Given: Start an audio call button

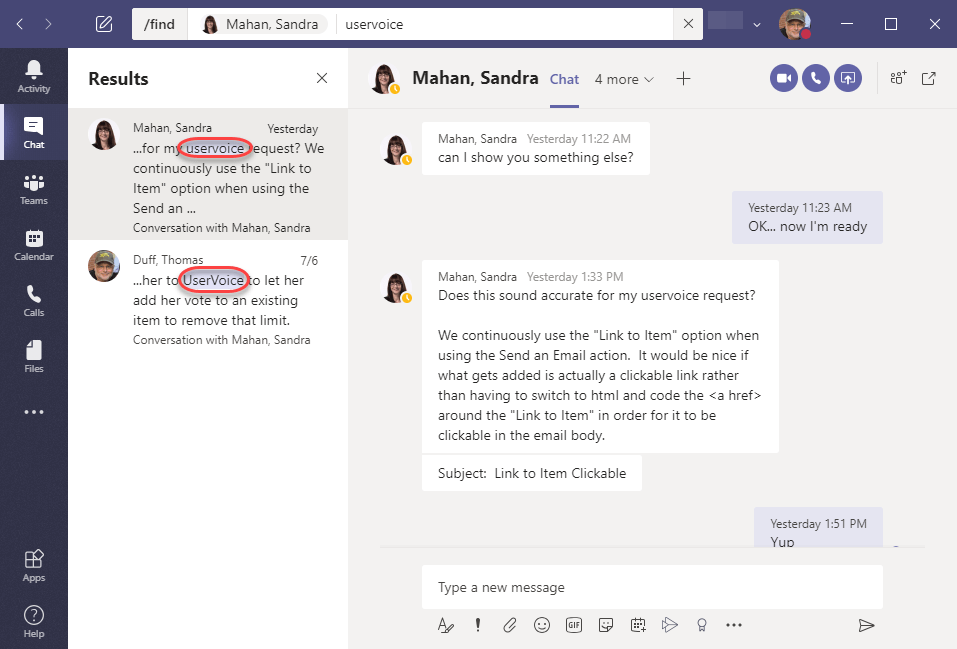Looking at the screenshot, I should coord(816,79).
